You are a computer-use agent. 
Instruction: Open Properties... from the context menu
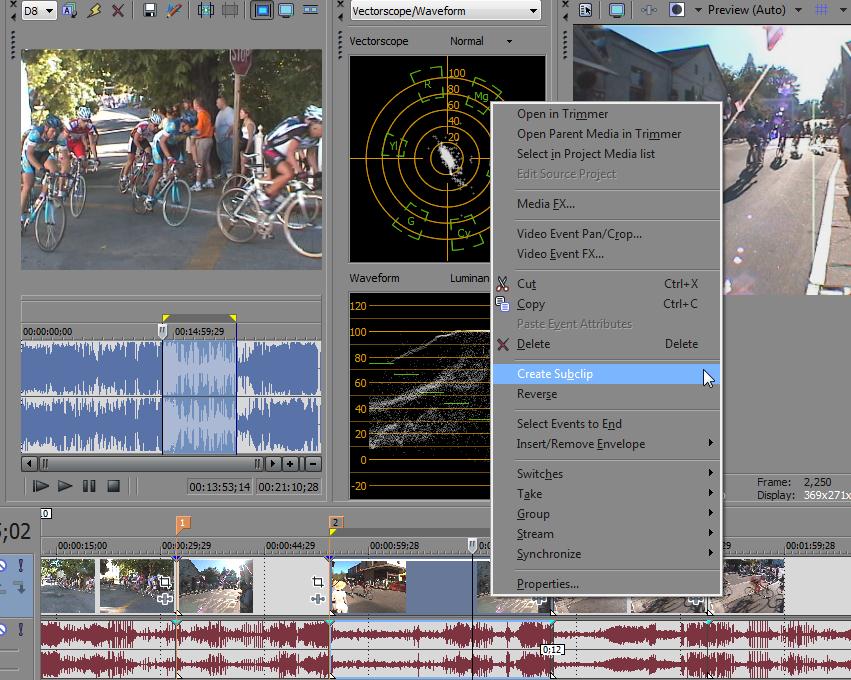(547, 584)
